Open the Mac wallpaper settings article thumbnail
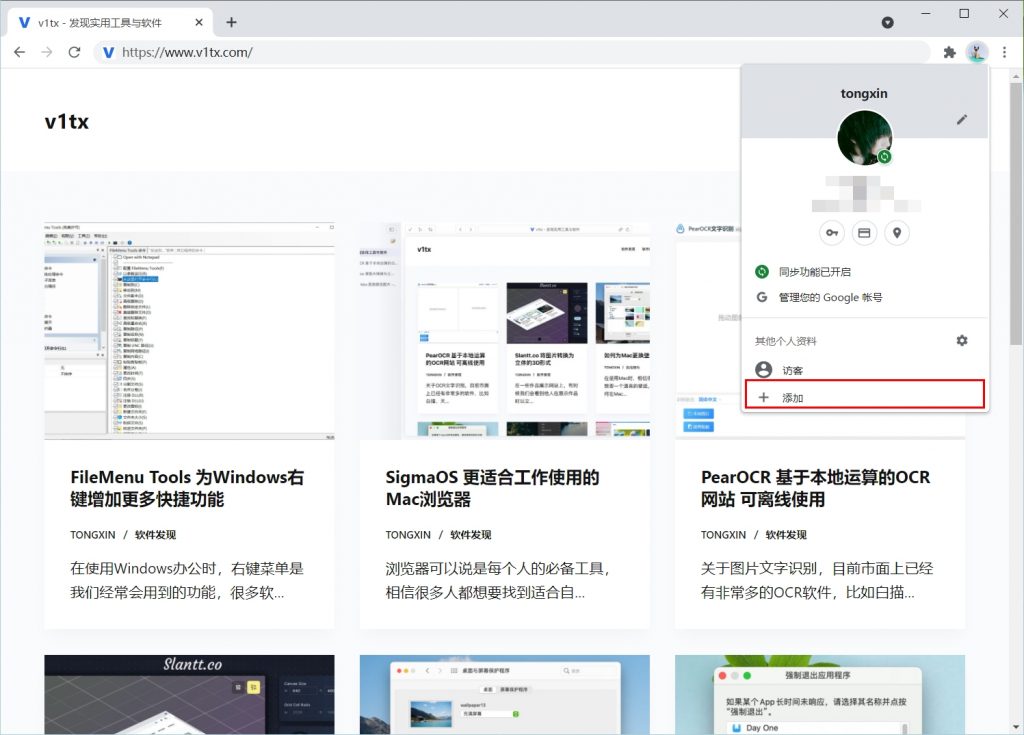 point(505,694)
